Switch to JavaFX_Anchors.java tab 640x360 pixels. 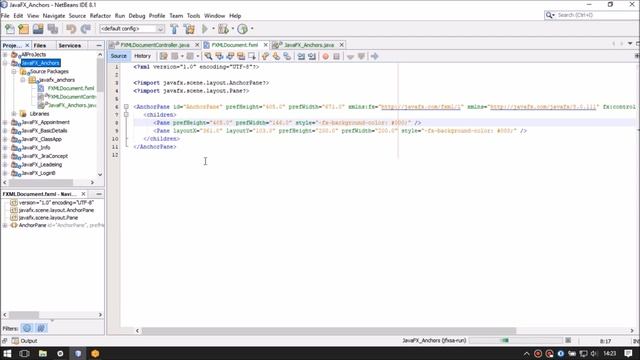click(309, 45)
